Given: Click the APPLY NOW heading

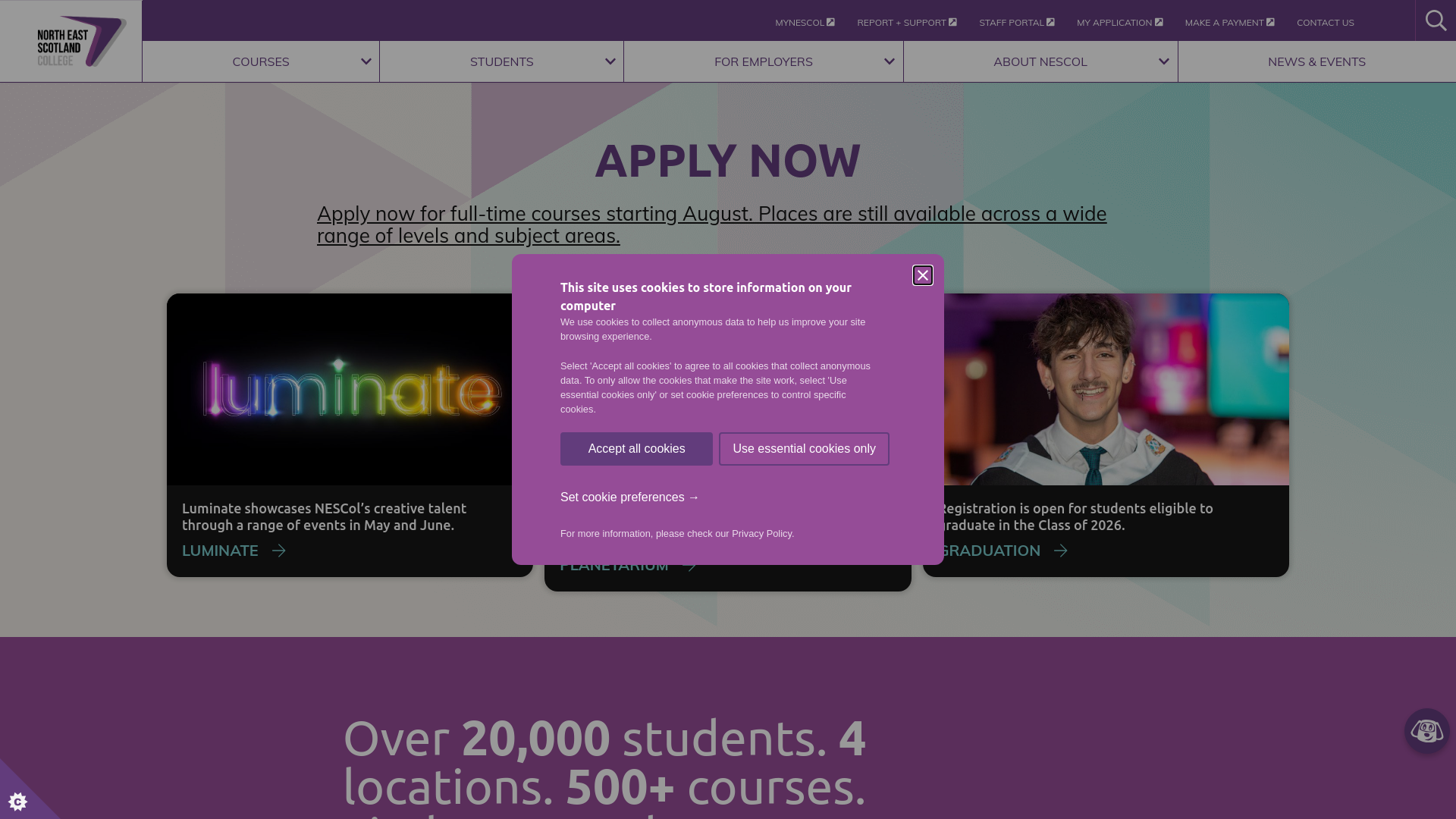Looking at the screenshot, I should click(728, 161).
